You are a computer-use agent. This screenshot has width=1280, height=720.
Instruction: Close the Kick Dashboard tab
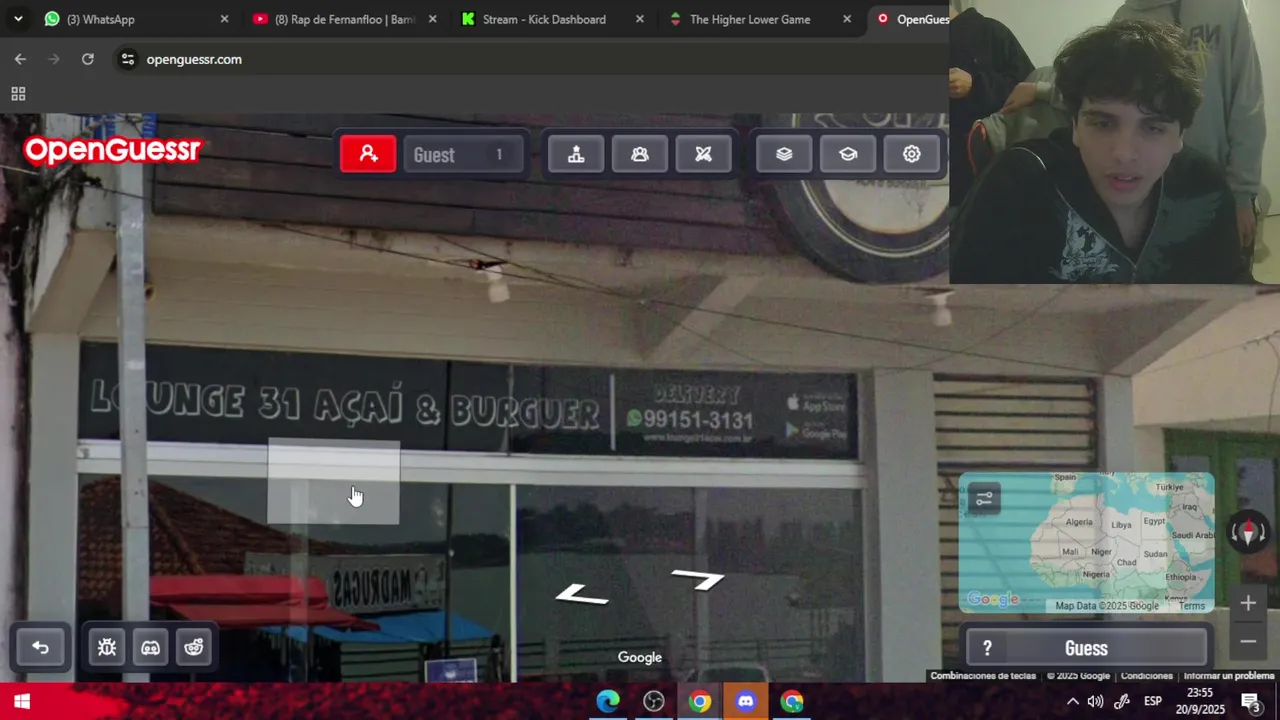pyautogui.click(x=640, y=19)
